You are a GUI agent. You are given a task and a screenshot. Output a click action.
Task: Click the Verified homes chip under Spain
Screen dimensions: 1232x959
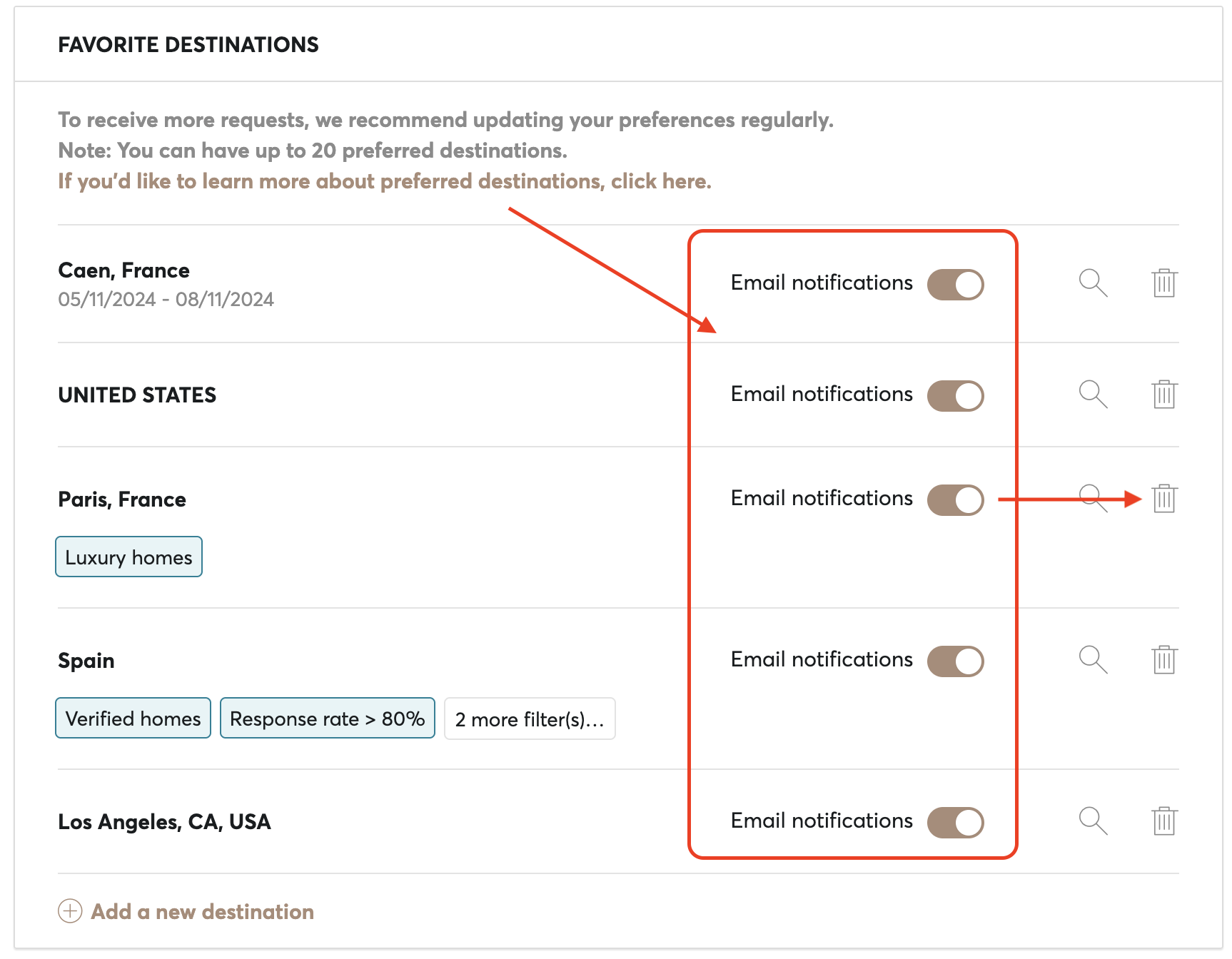(132, 719)
